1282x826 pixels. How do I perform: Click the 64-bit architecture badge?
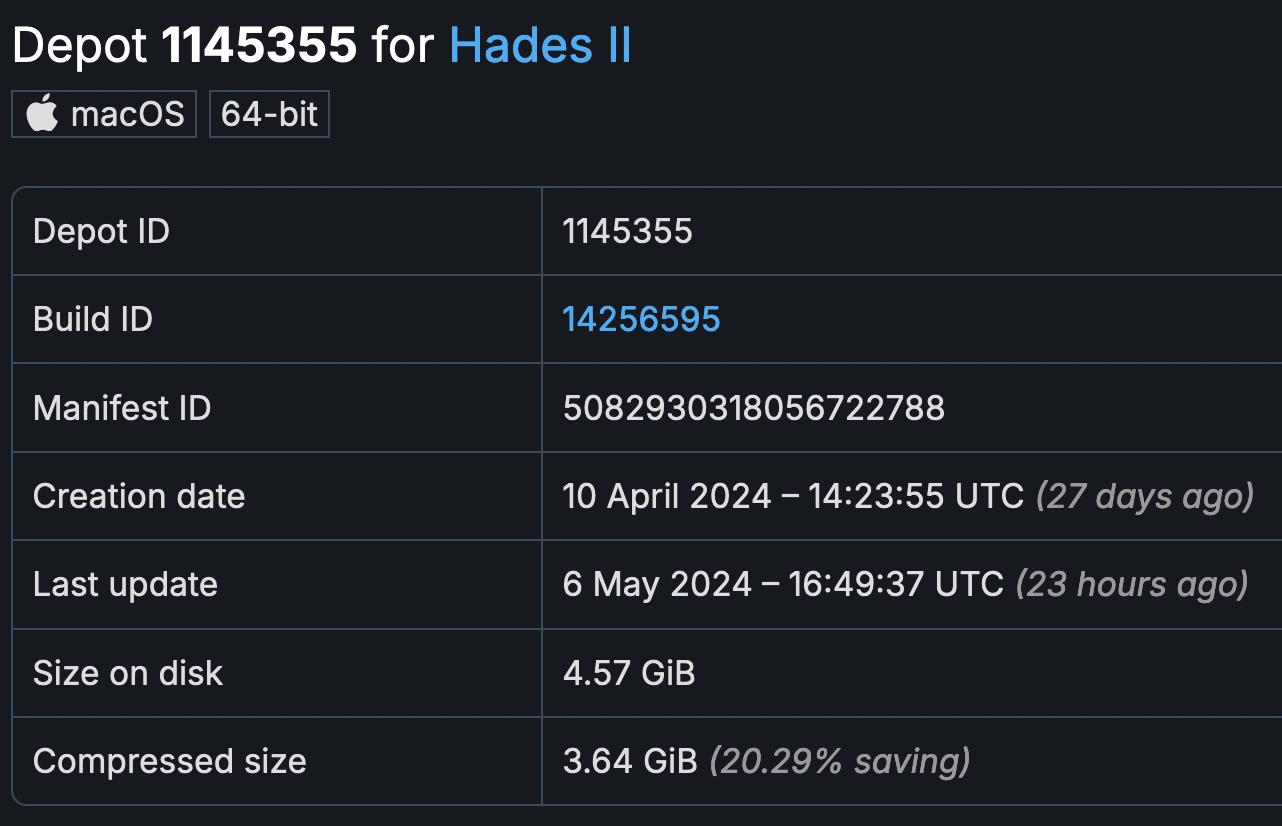269,114
